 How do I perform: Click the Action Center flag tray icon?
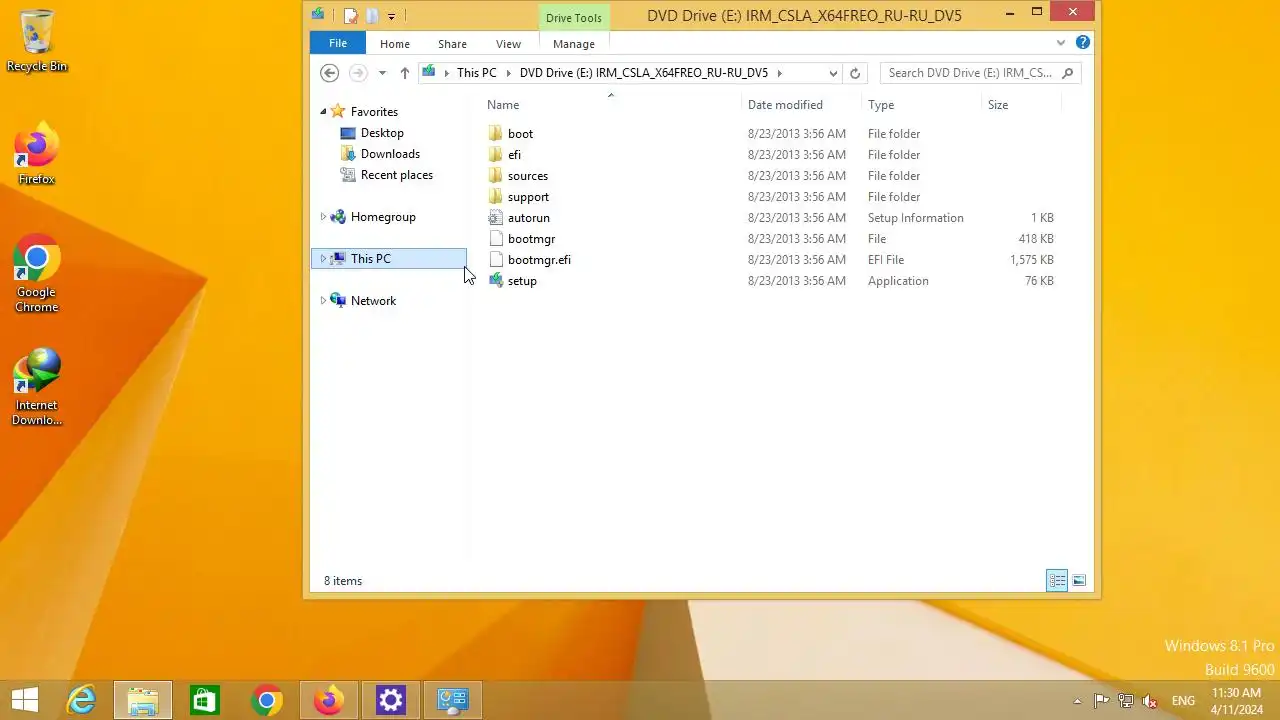pos(1101,701)
